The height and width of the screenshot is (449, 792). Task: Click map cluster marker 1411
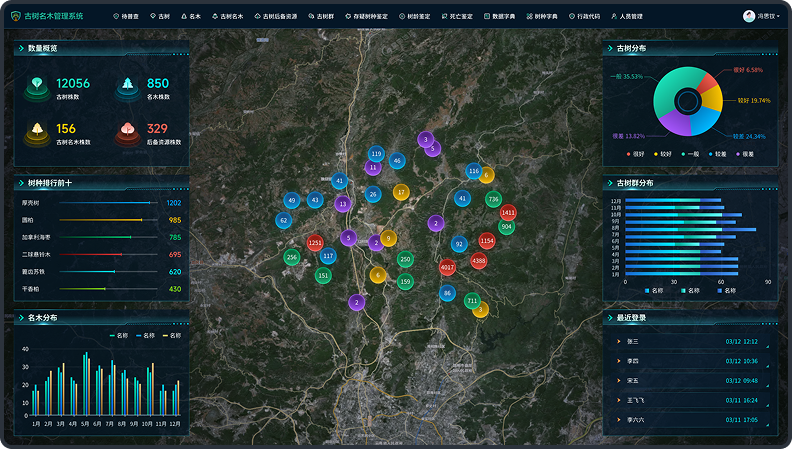click(508, 212)
